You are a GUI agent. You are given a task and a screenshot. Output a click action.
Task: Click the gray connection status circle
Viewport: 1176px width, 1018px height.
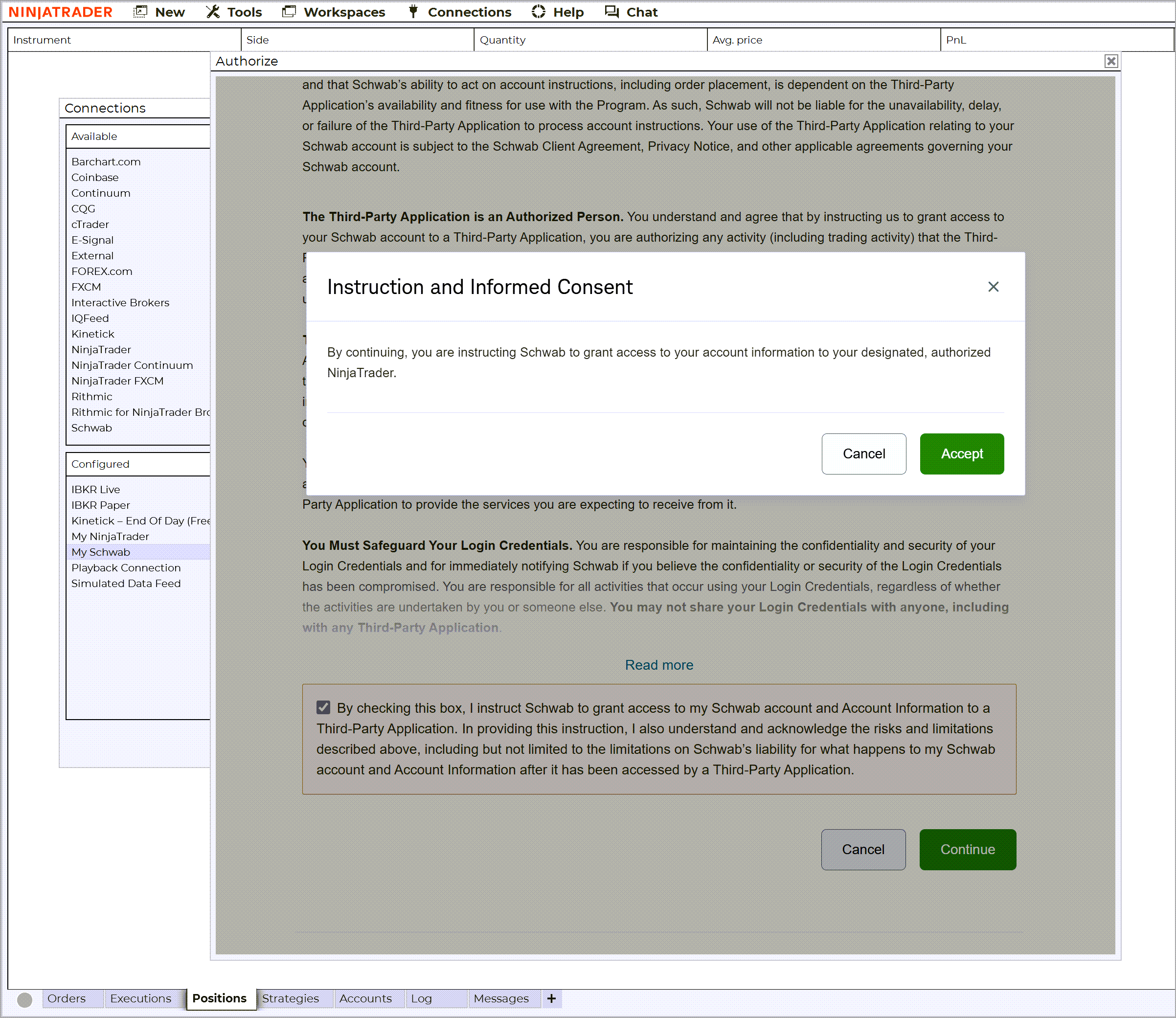[24, 999]
